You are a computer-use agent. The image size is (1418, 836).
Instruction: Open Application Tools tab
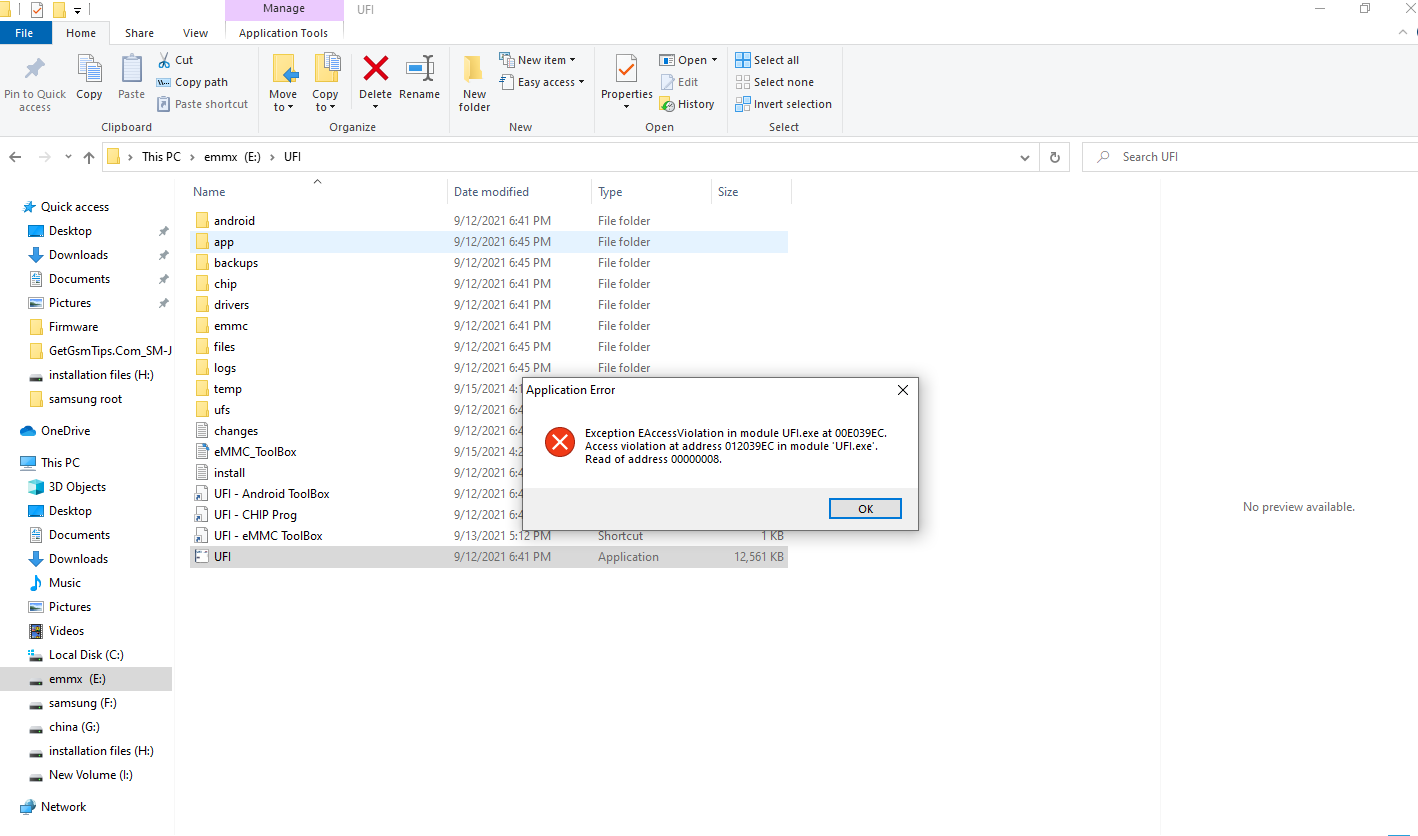coord(284,33)
